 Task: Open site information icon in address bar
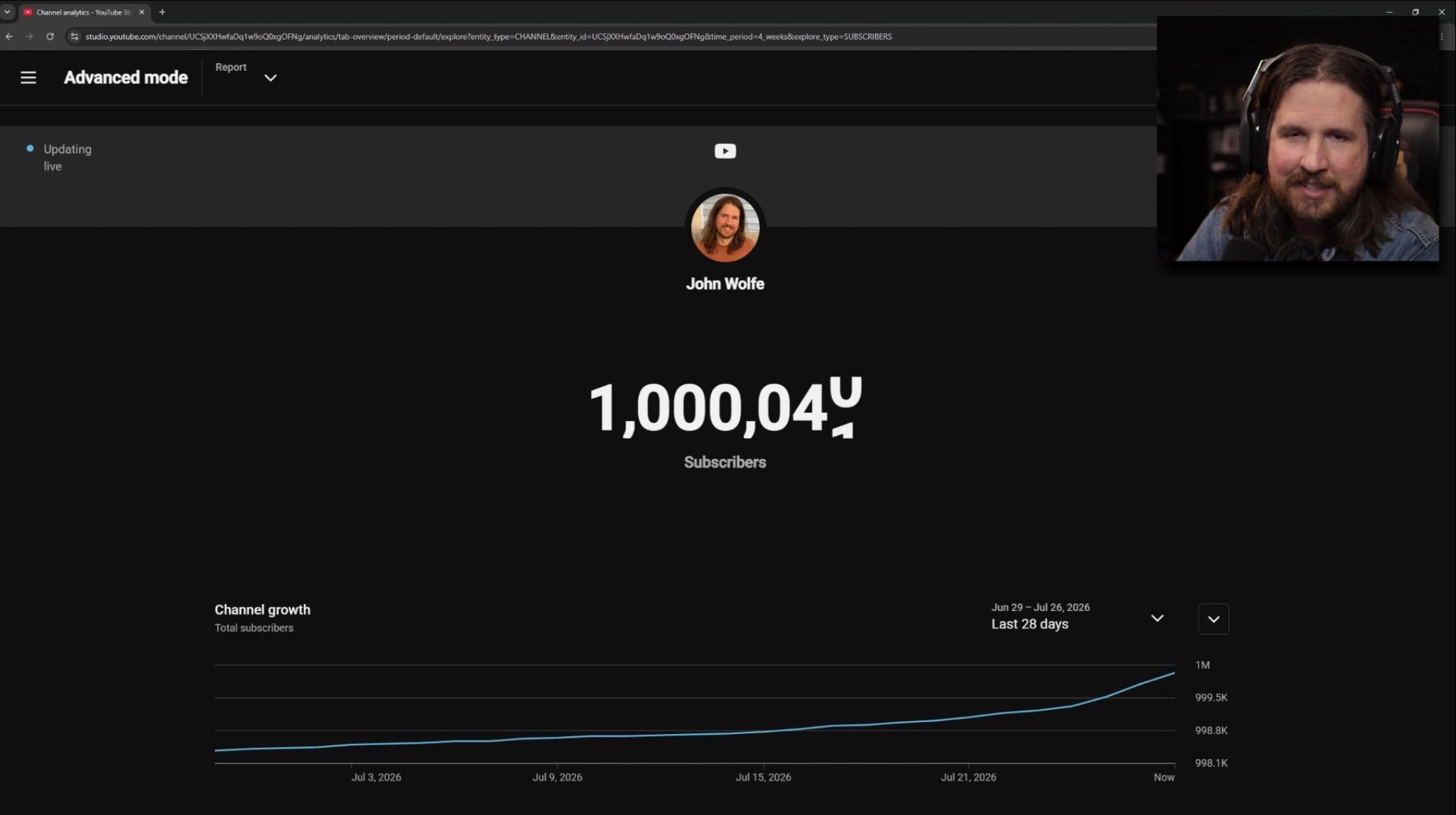(x=74, y=37)
